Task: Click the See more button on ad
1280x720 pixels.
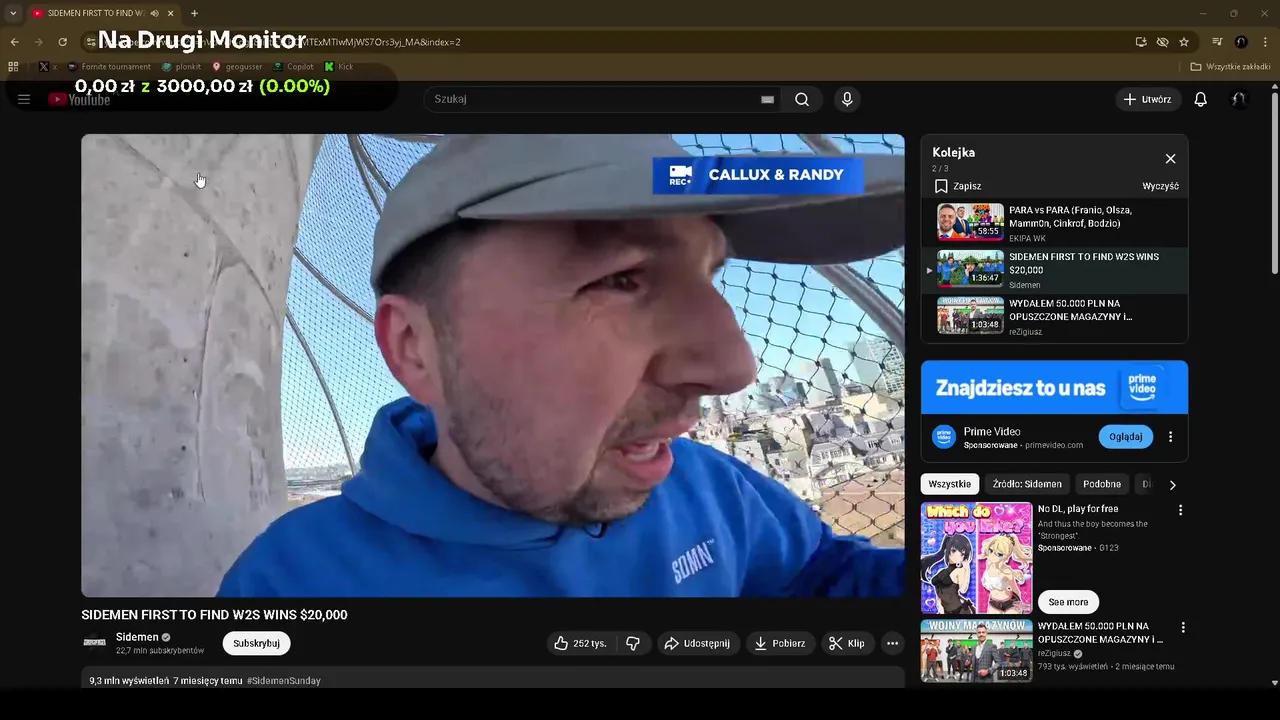Action: click(x=1068, y=602)
